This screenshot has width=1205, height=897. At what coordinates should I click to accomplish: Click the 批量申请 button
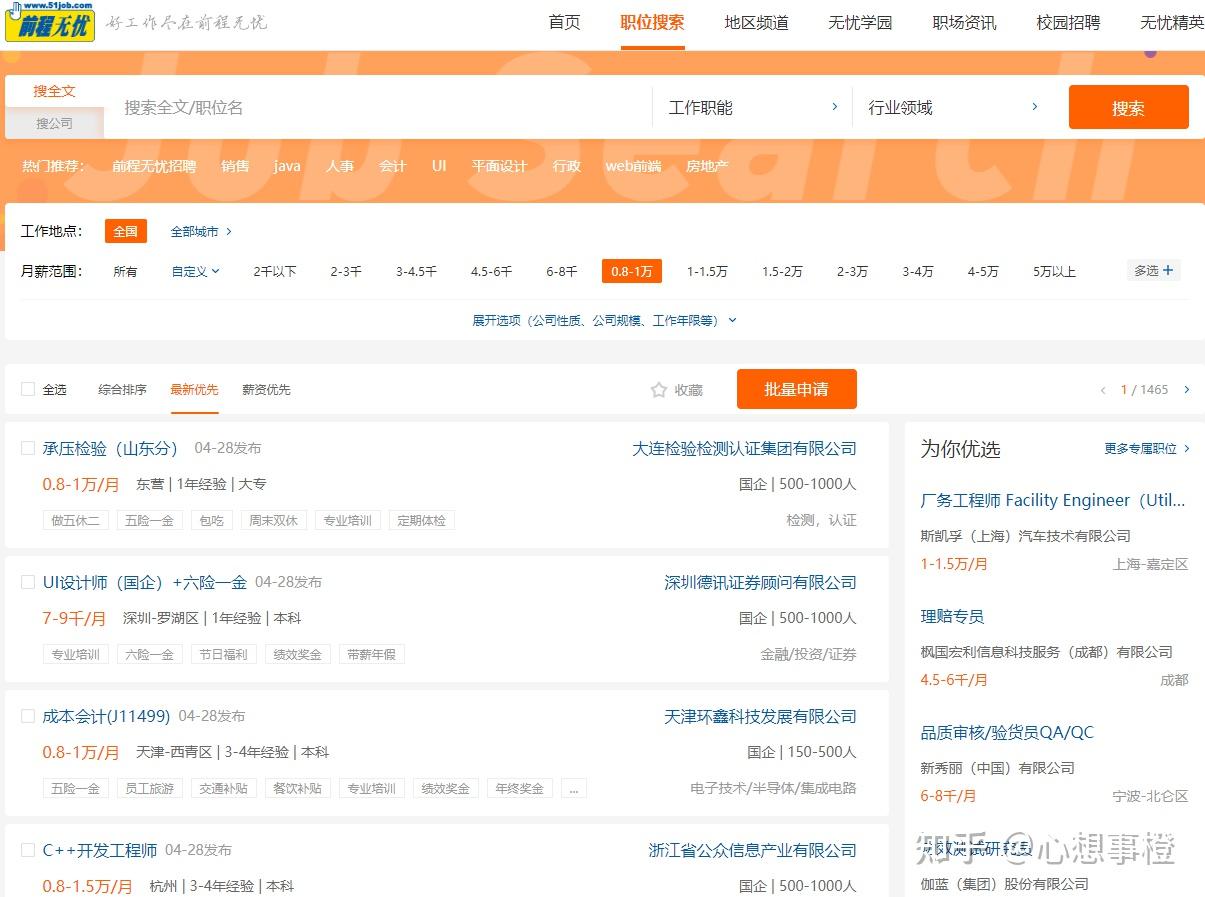click(797, 389)
